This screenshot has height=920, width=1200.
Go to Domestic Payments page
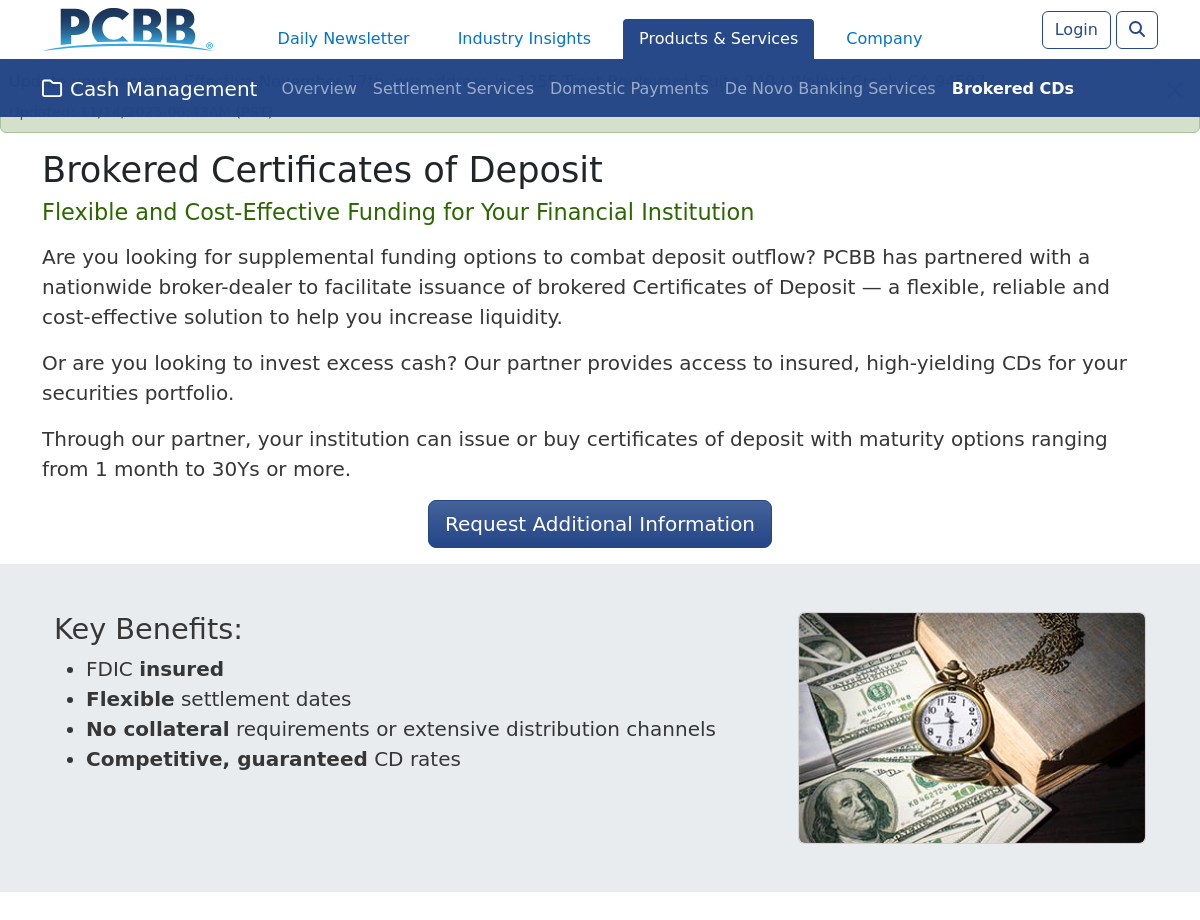tap(629, 89)
